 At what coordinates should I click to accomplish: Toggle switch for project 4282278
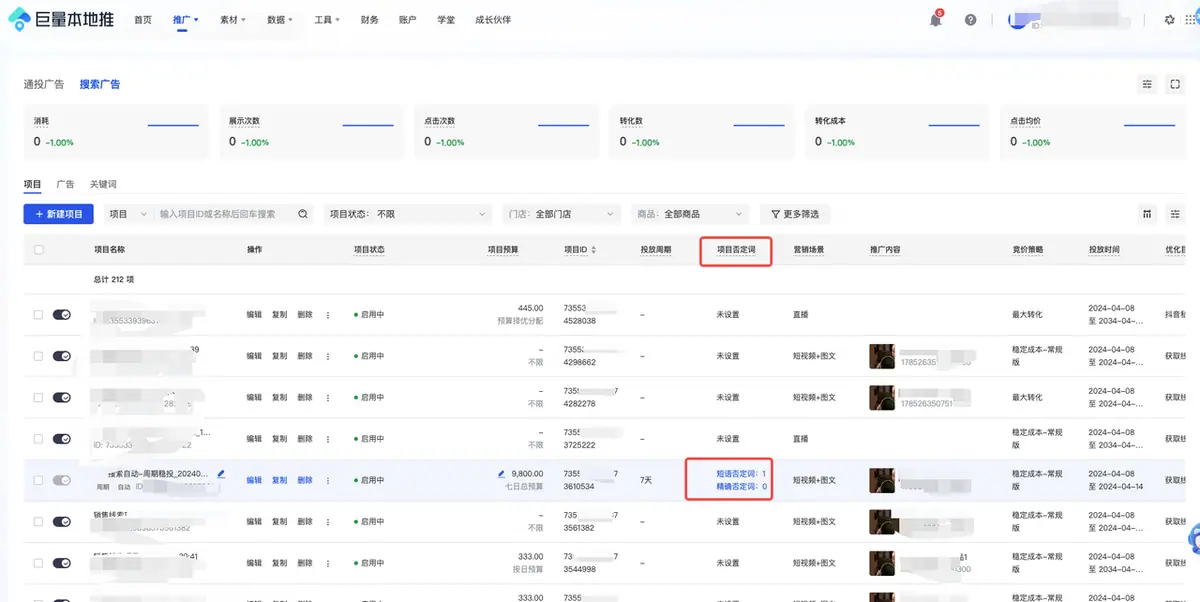click(62, 397)
